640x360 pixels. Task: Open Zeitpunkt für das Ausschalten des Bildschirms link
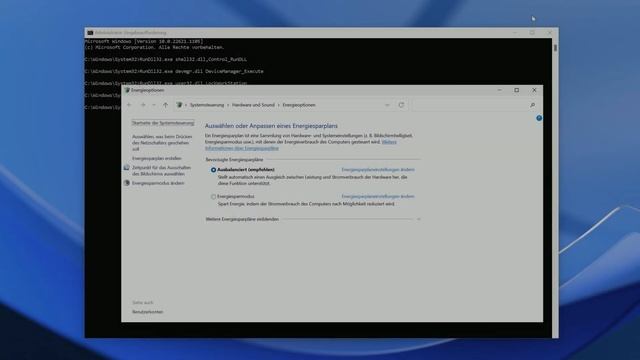pyautogui.click(x=161, y=171)
